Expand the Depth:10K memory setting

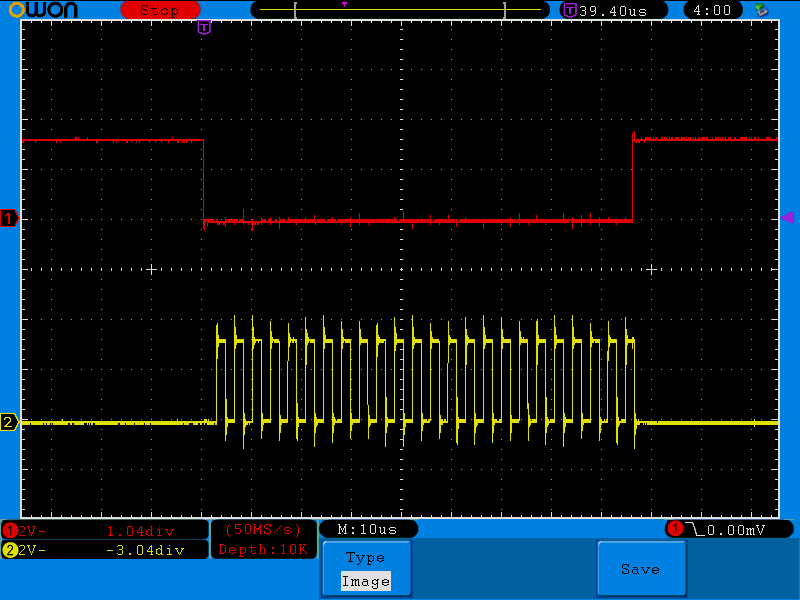tap(263, 549)
